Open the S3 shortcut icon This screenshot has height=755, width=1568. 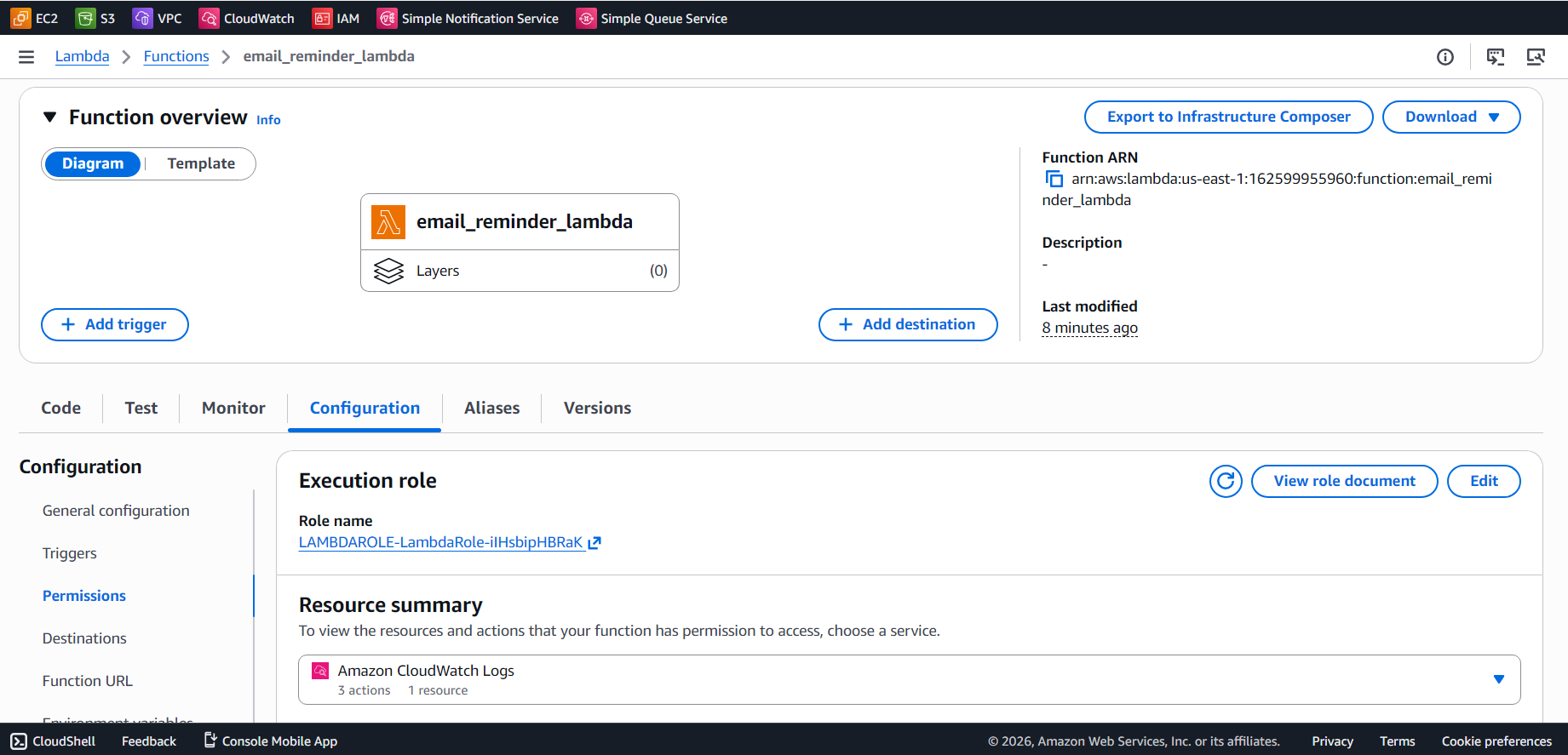86,18
